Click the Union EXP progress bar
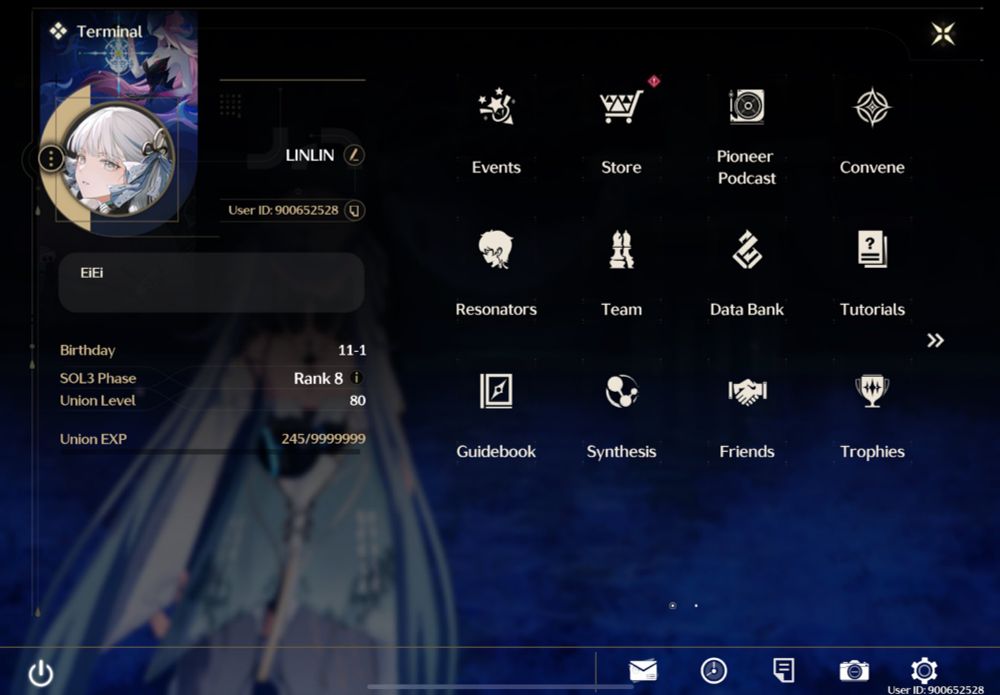The width and height of the screenshot is (1000, 695). [x=210, y=451]
